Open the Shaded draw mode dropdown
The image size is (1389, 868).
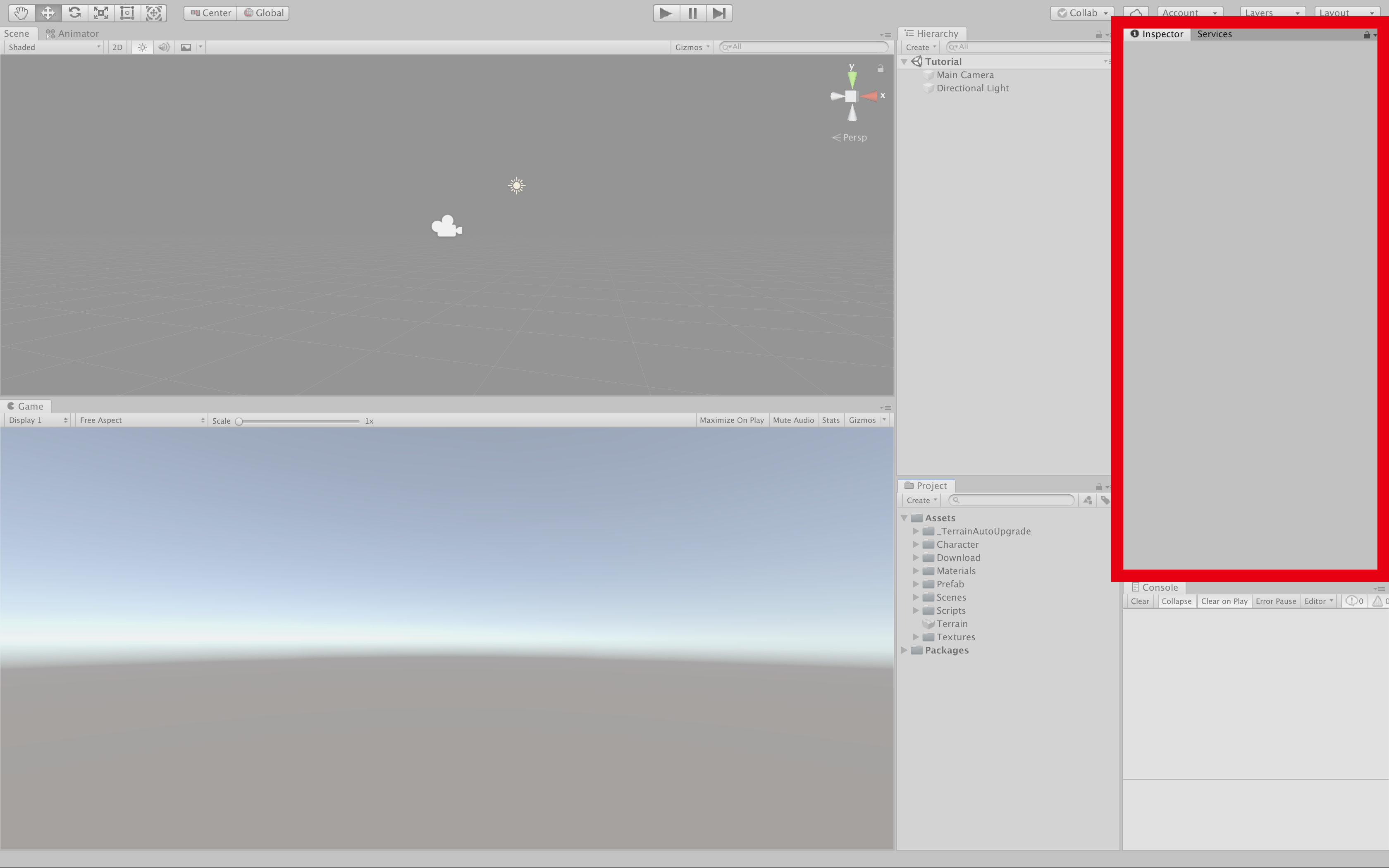click(x=54, y=47)
